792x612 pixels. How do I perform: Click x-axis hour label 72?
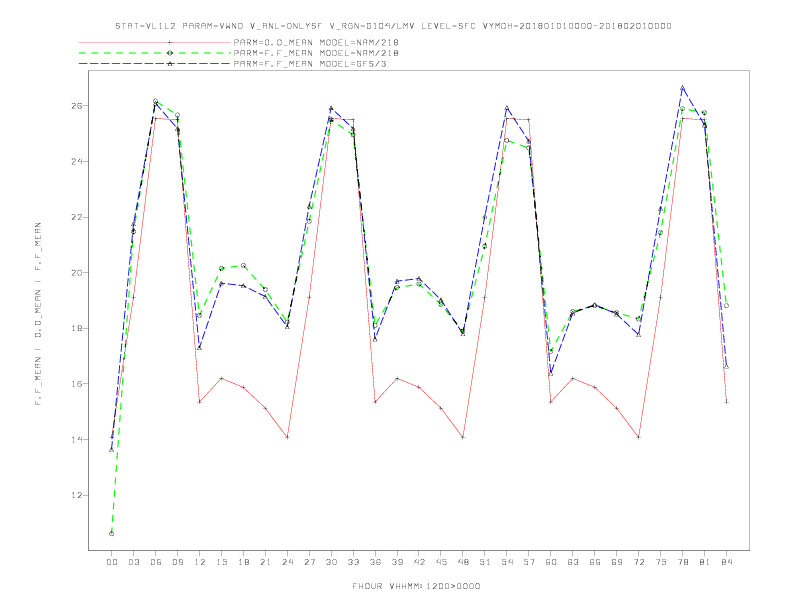tap(639, 562)
